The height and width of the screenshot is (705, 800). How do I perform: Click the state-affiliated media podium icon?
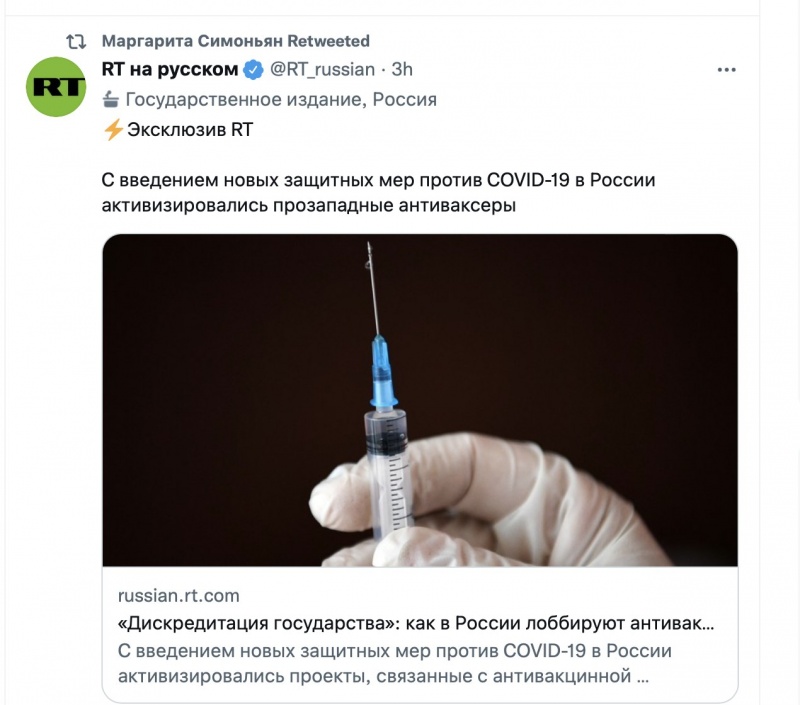pos(110,99)
